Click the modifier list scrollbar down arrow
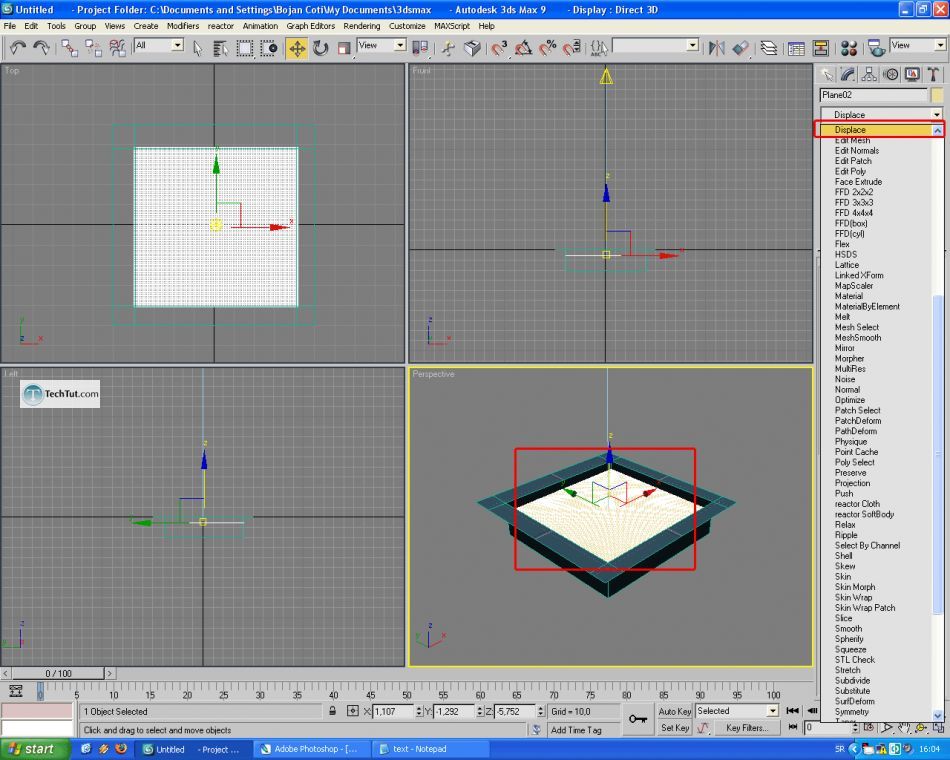Image resolution: width=950 pixels, height=760 pixels. click(938, 716)
